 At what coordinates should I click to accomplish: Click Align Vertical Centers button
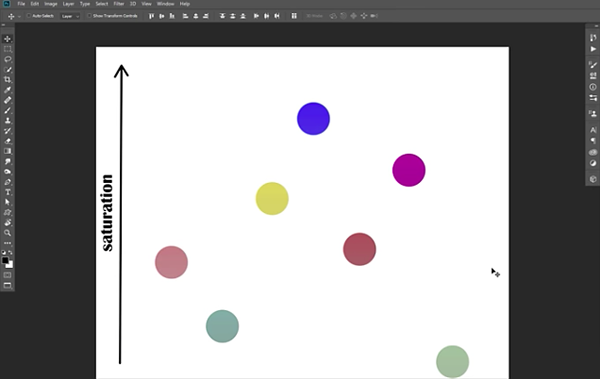pos(162,16)
